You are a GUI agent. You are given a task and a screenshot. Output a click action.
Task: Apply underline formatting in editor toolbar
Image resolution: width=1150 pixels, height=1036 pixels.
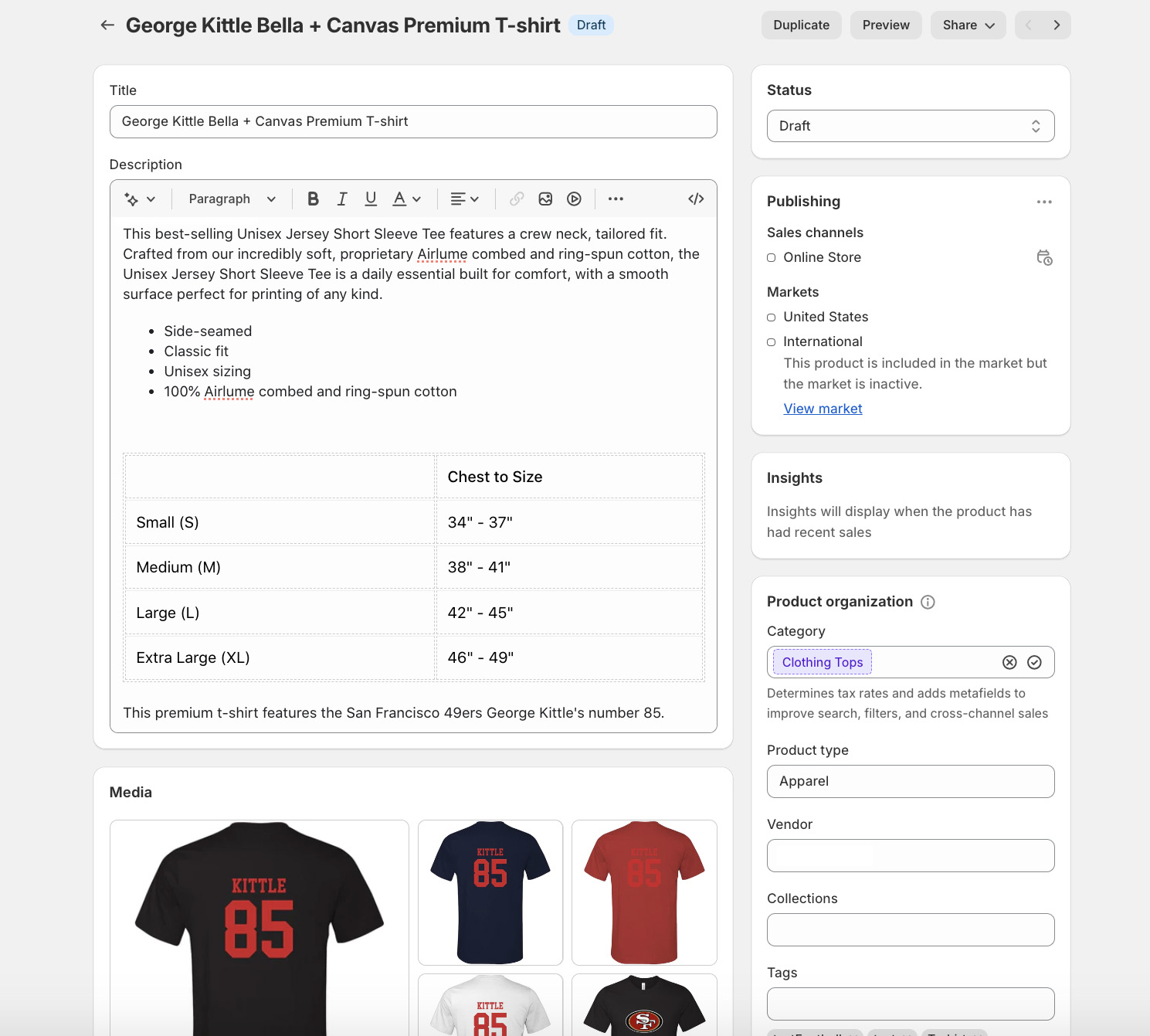coord(371,199)
